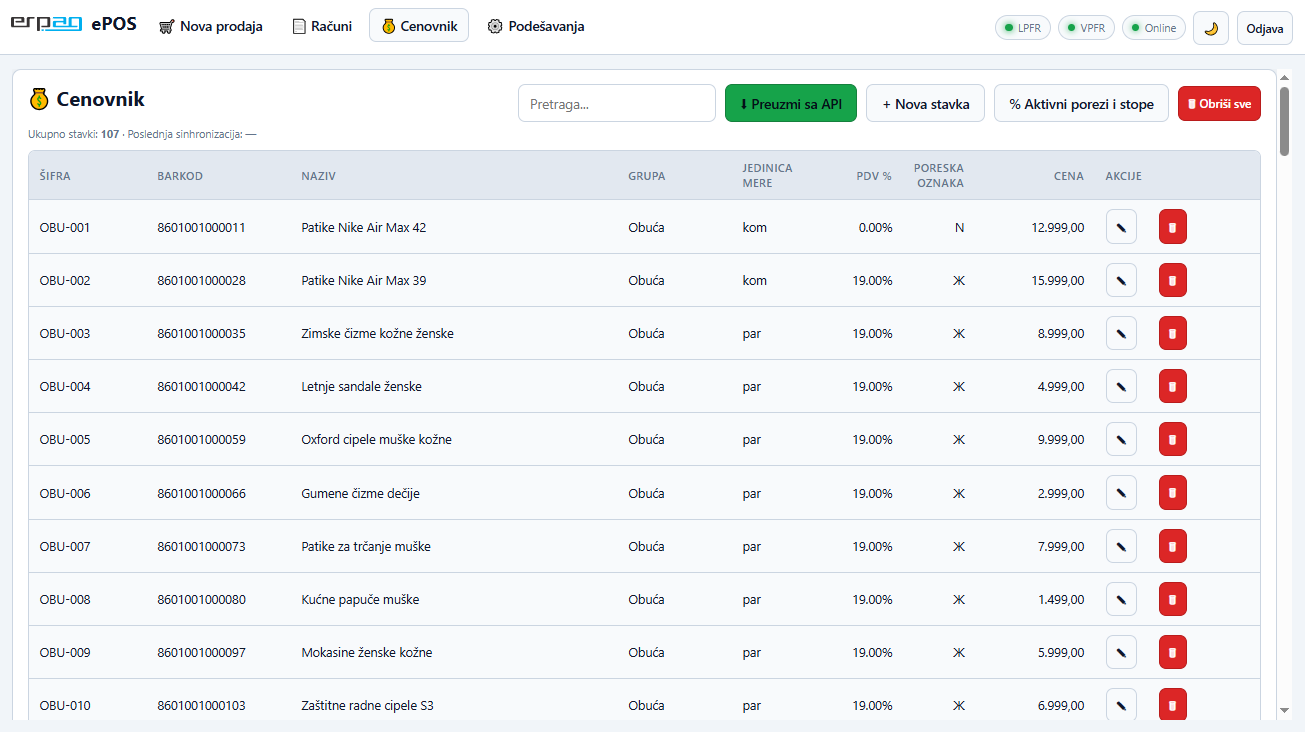This screenshot has width=1305, height=732.
Task: Click the Online status badge
Action: 1154,28
